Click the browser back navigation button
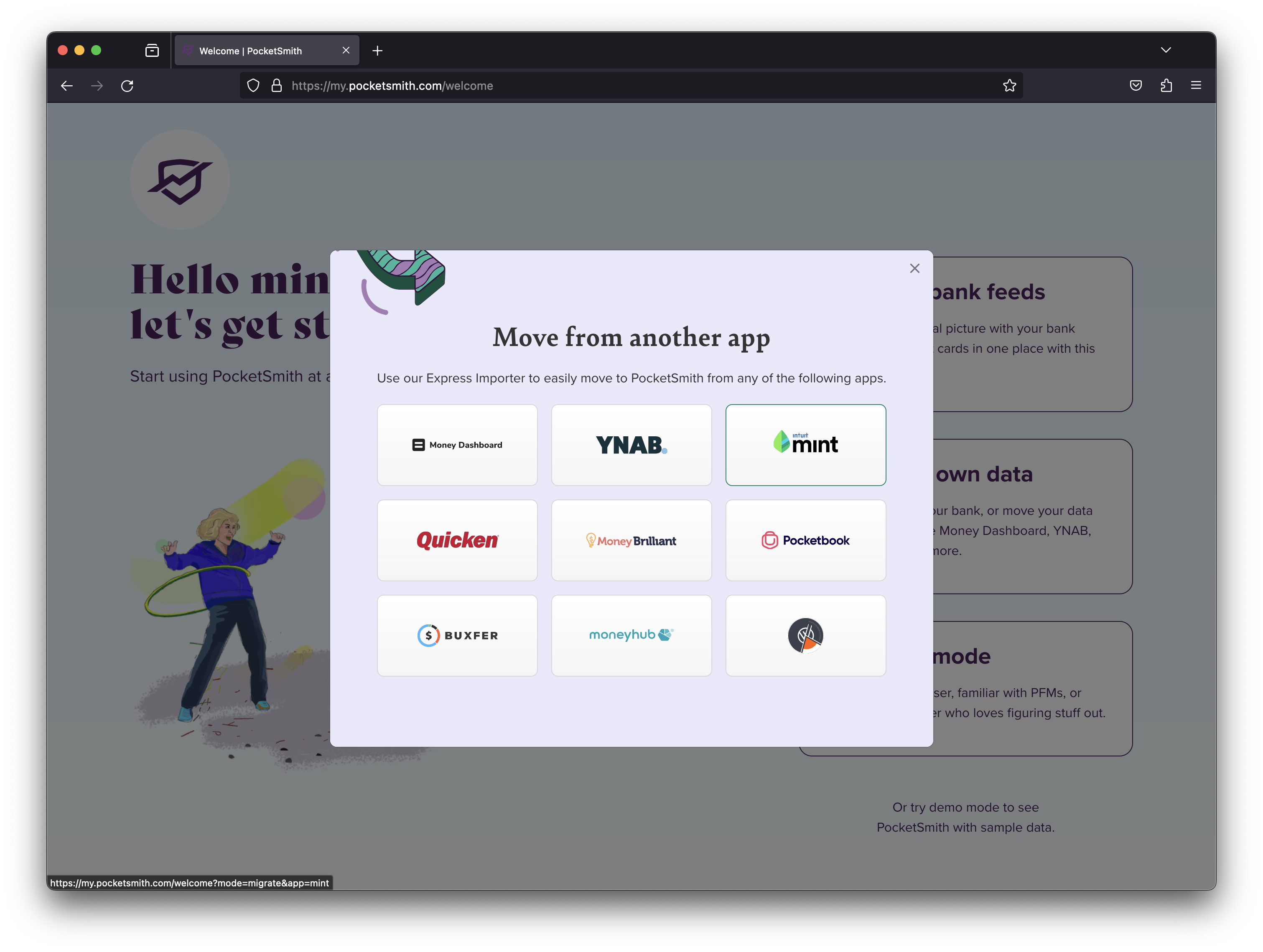 (65, 85)
